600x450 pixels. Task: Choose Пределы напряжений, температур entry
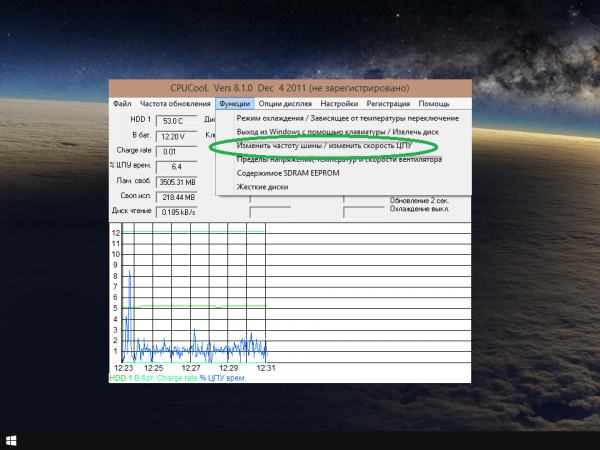(339, 160)
